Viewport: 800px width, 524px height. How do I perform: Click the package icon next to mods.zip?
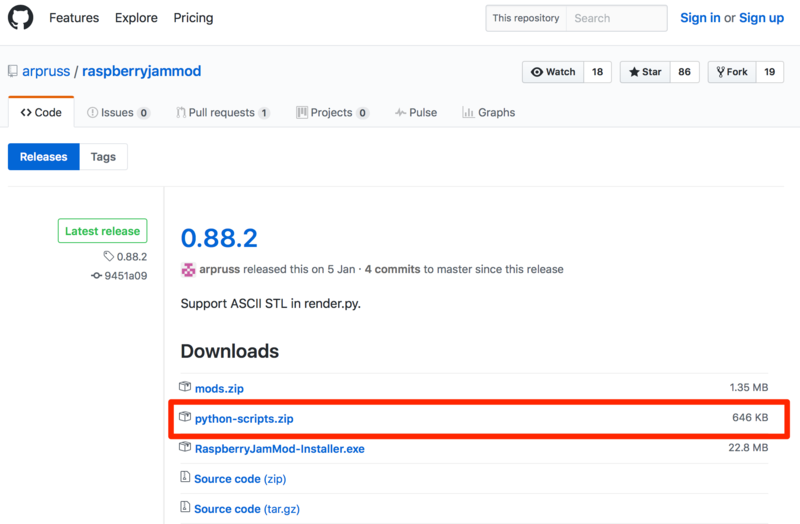click(185, 387)
